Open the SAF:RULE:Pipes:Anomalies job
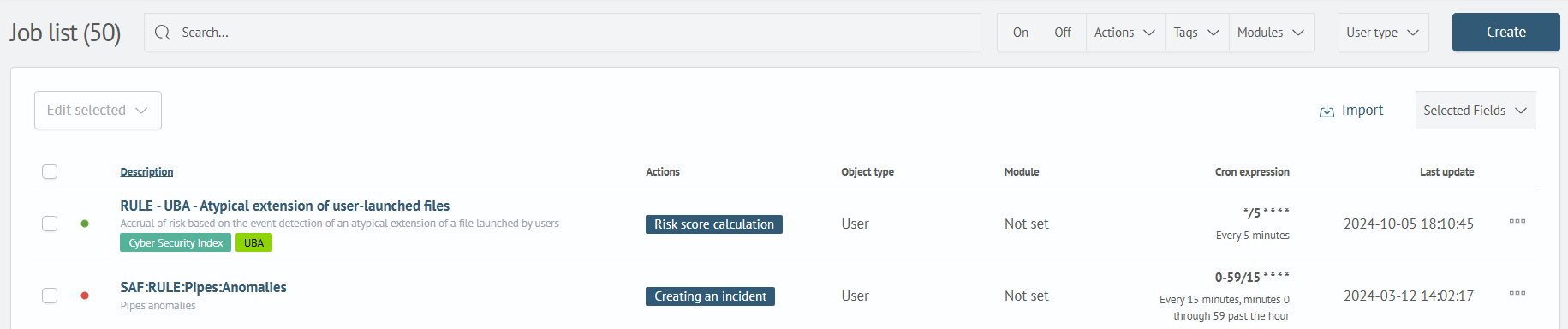 pos(203,287)
